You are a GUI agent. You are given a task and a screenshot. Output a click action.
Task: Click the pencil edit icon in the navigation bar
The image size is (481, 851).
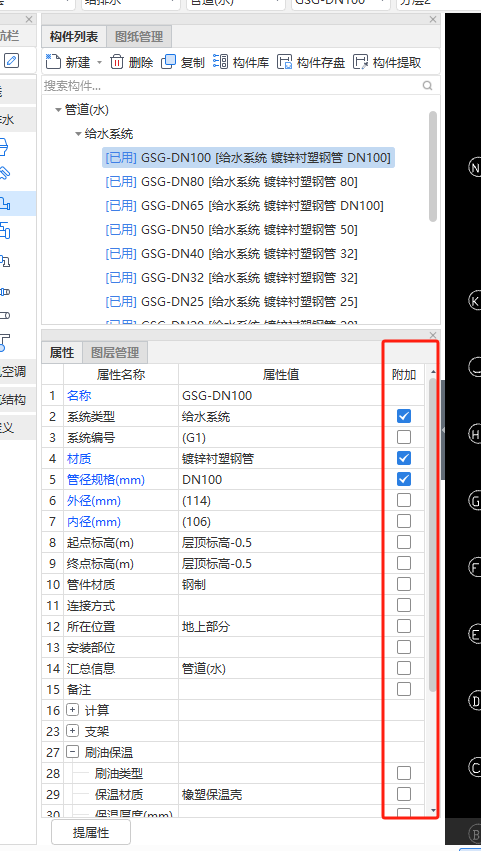coord(11,60)
